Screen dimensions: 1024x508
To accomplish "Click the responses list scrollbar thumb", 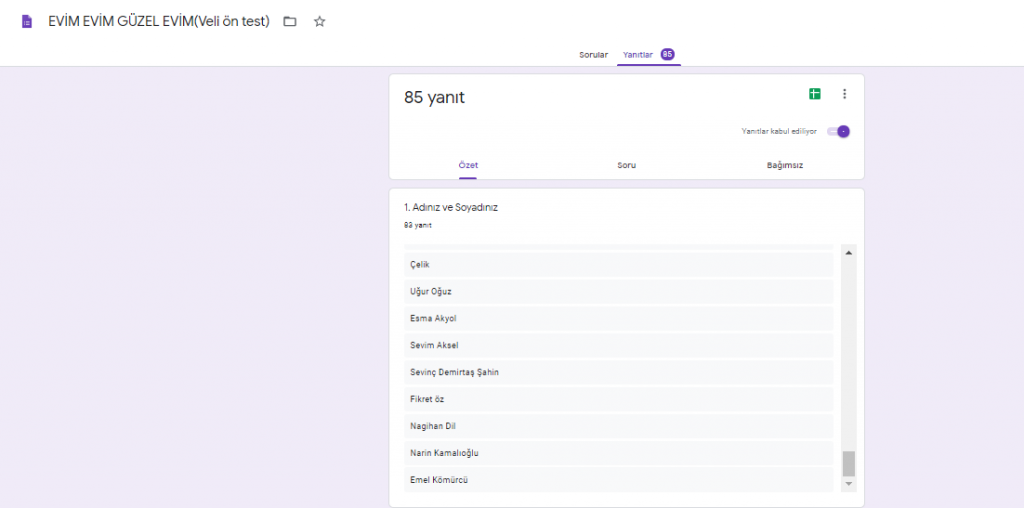I will (x=849, y=463).
